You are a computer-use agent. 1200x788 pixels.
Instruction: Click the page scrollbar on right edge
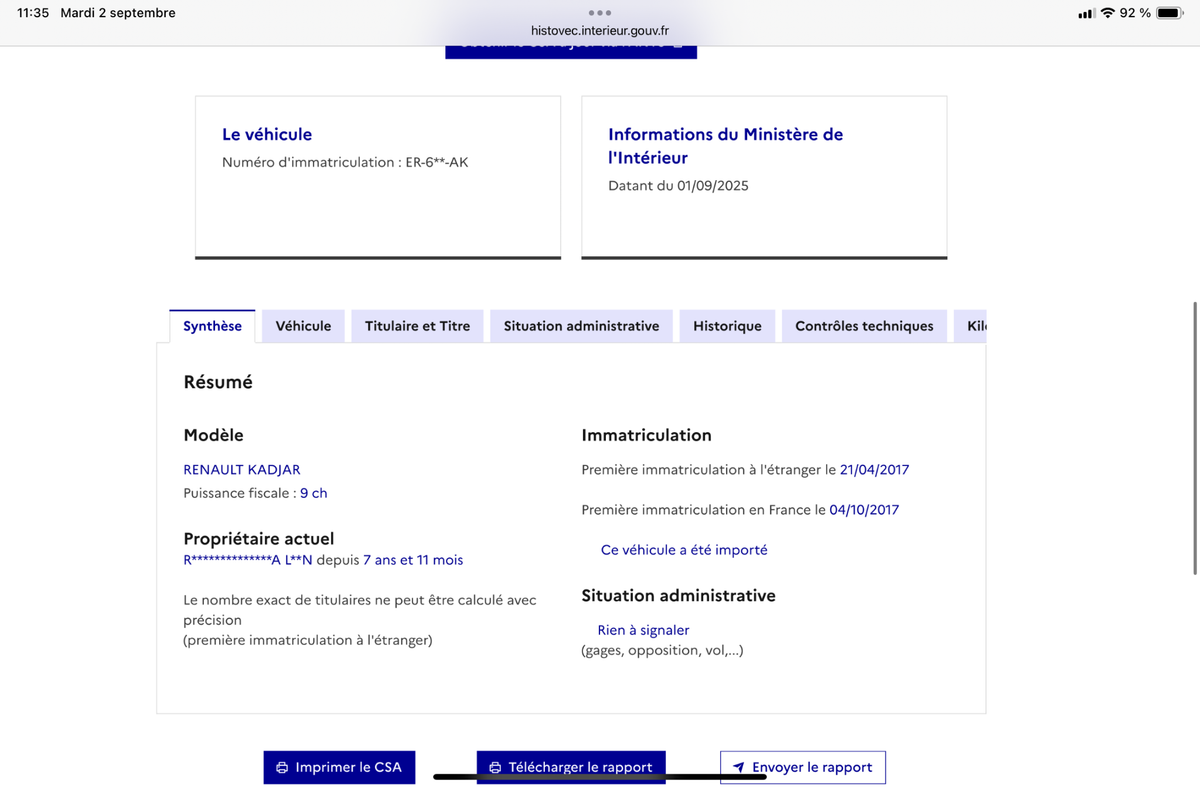coord(1196,437)
